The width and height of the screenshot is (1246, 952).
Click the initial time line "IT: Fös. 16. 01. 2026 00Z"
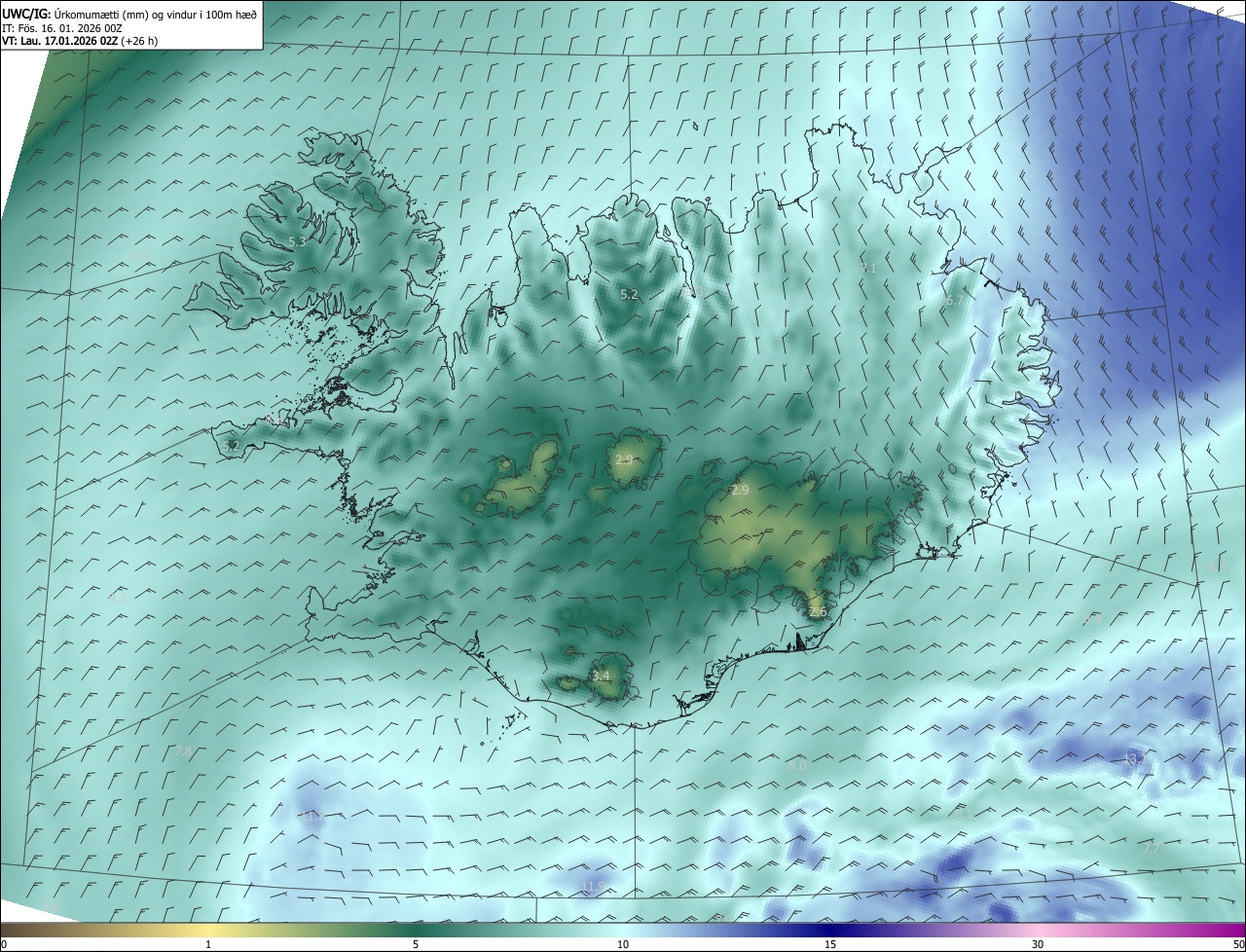click(x=62, y=27)
